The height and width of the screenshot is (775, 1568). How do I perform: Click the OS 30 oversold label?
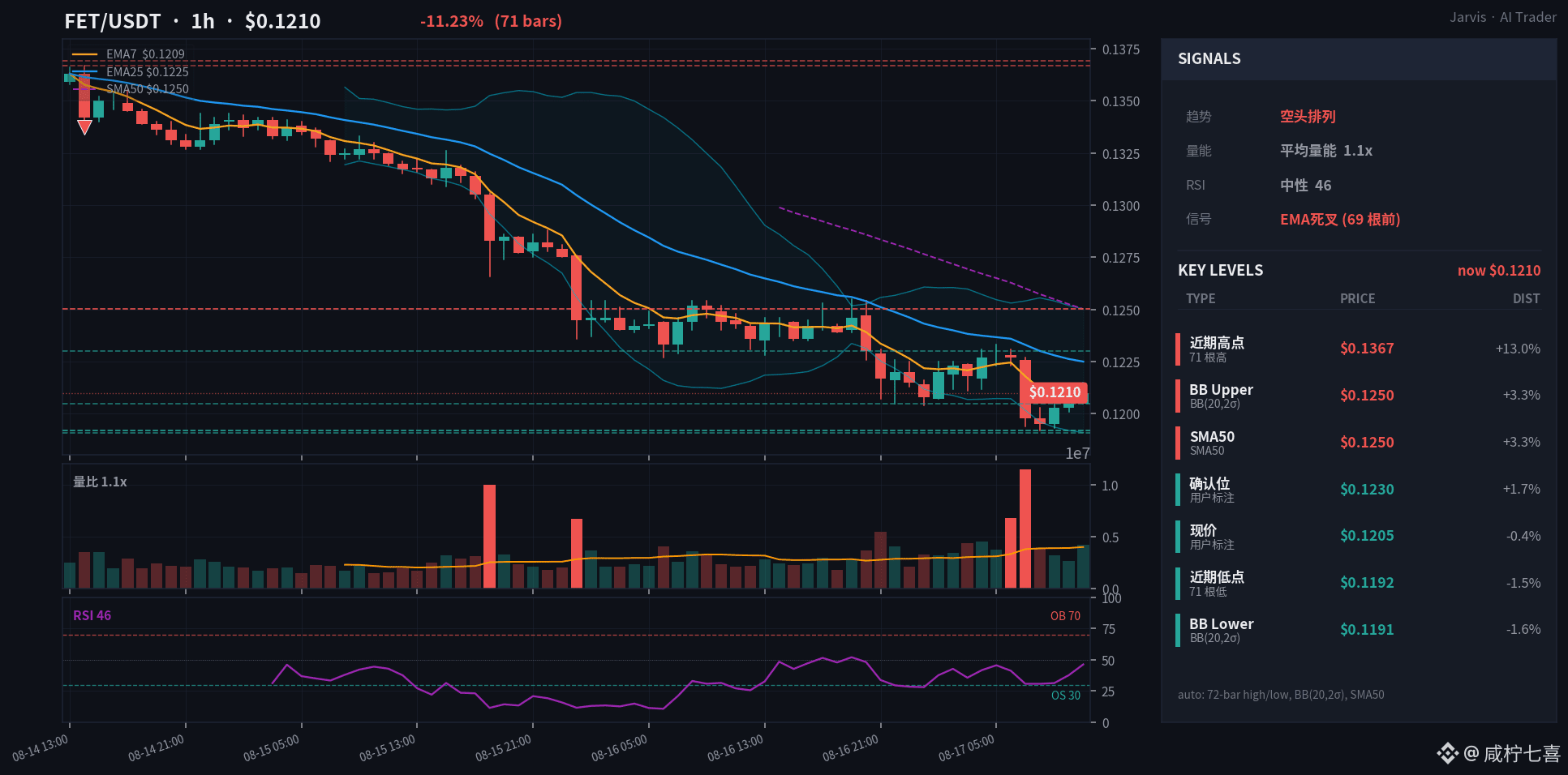tap(1066, 696)
